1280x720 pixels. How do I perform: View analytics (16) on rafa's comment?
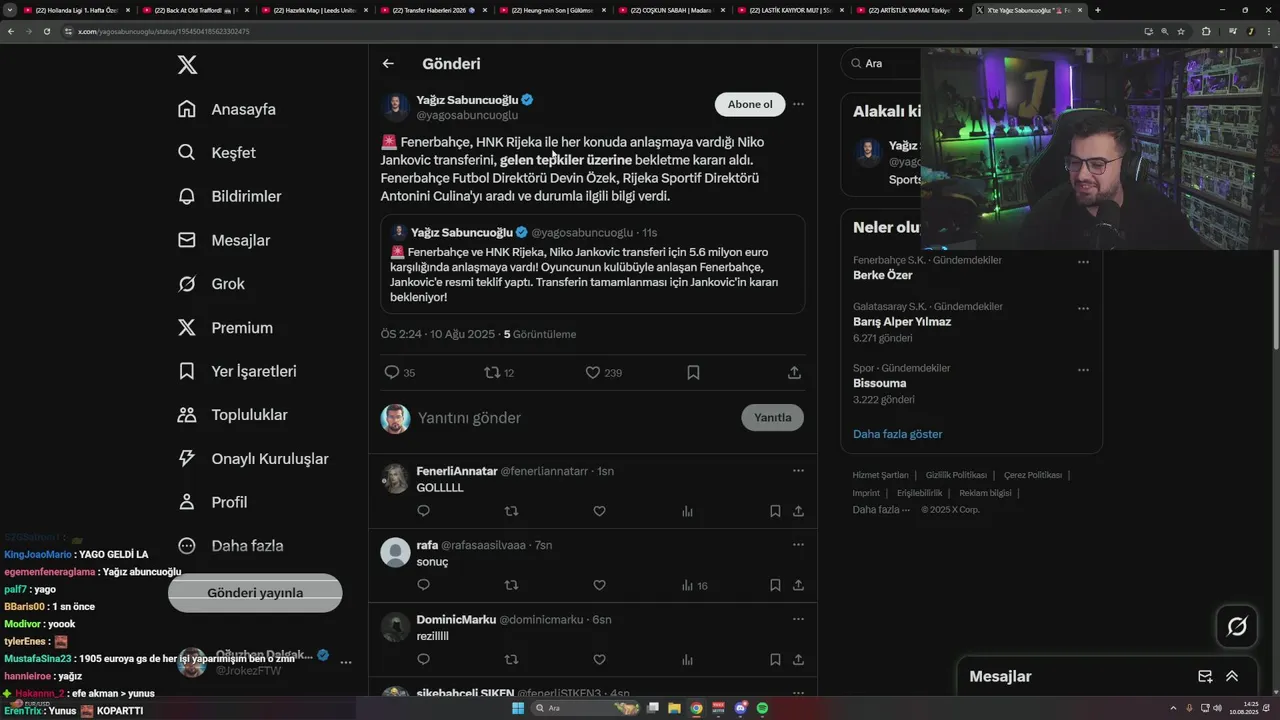pos(694,585)
